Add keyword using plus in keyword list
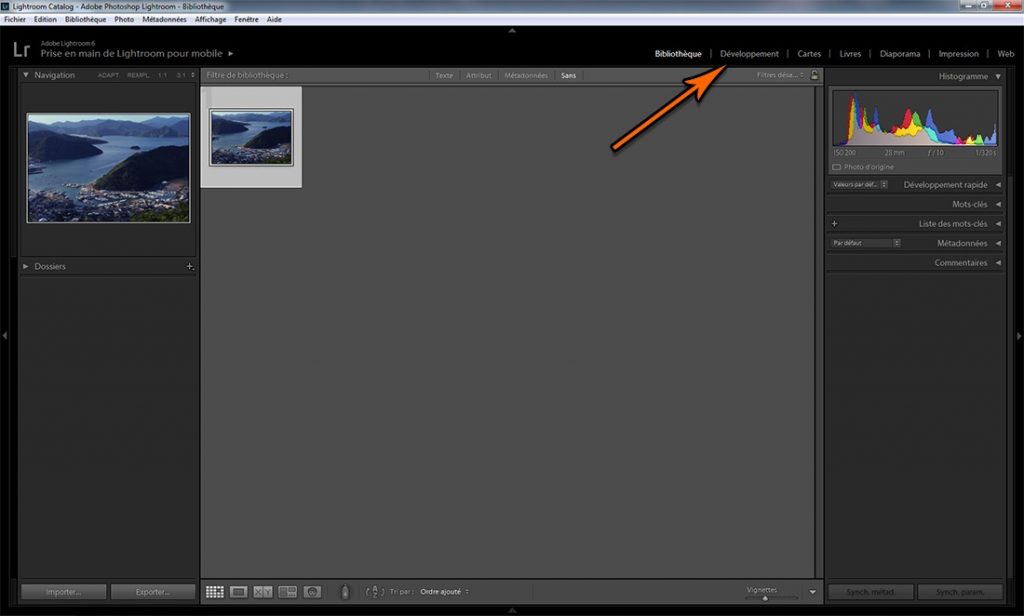 834,224
